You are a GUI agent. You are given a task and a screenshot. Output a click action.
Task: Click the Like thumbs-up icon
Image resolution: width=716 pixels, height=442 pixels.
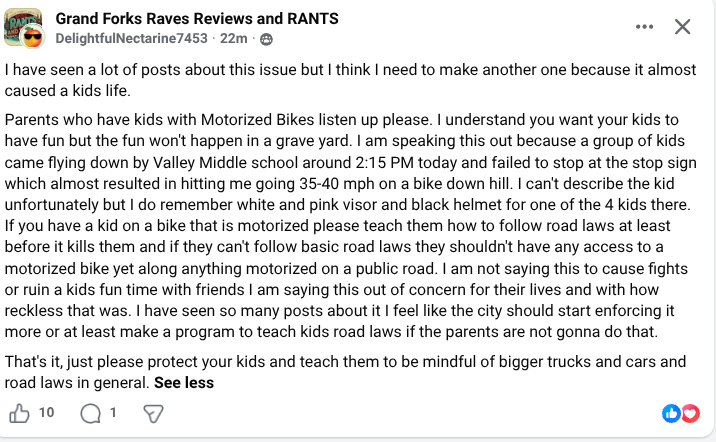tap(19, 414)
